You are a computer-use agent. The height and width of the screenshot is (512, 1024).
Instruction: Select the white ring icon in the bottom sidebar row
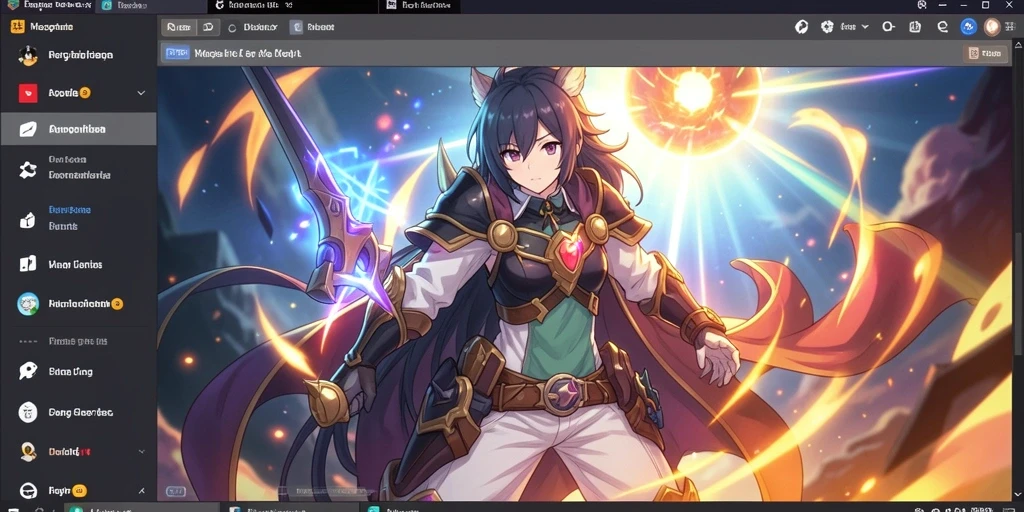(27, 490)
